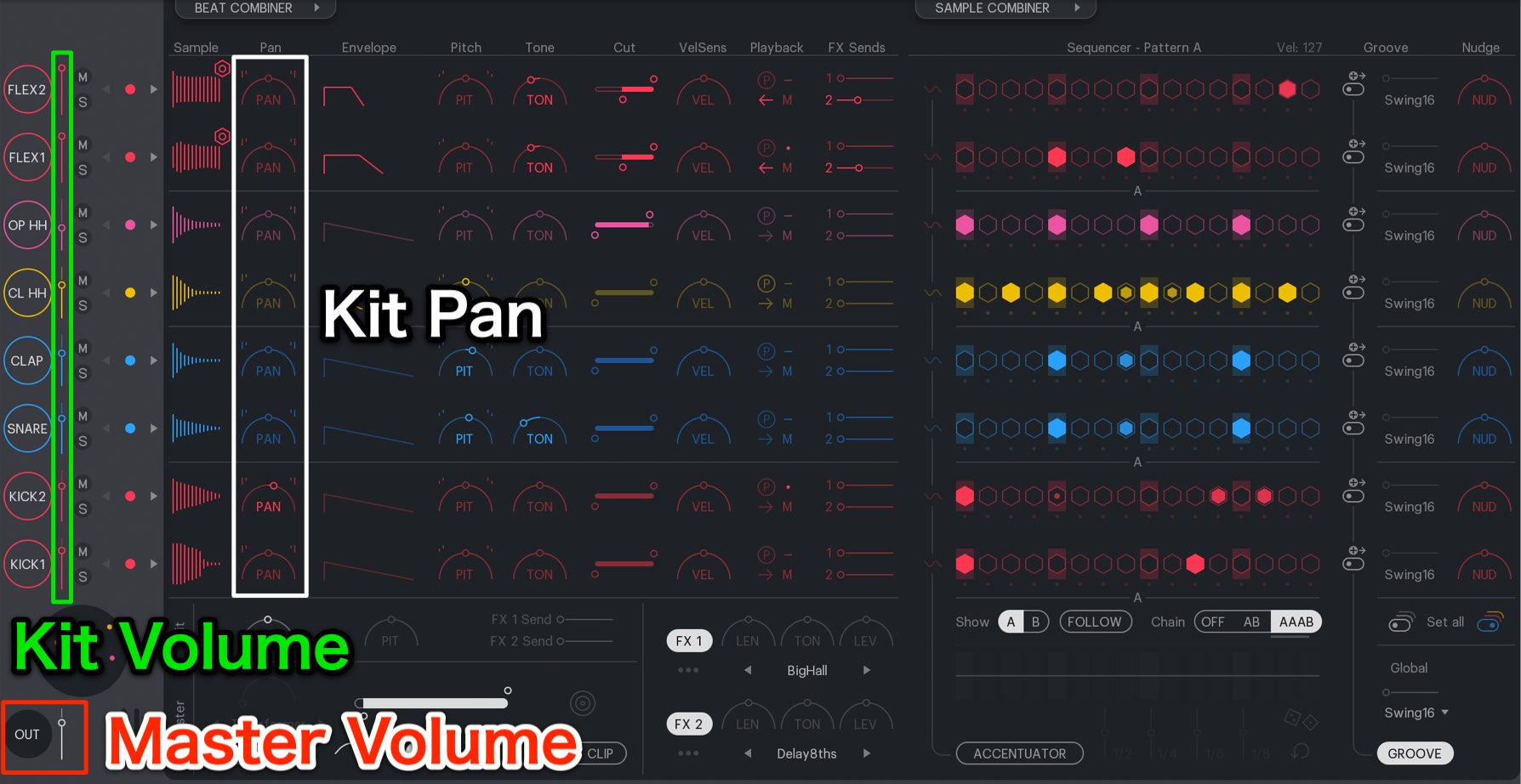Expand the SAMPLE COMBINER menu
This screenshot has width=1521, height=784.
(1005, 9)
